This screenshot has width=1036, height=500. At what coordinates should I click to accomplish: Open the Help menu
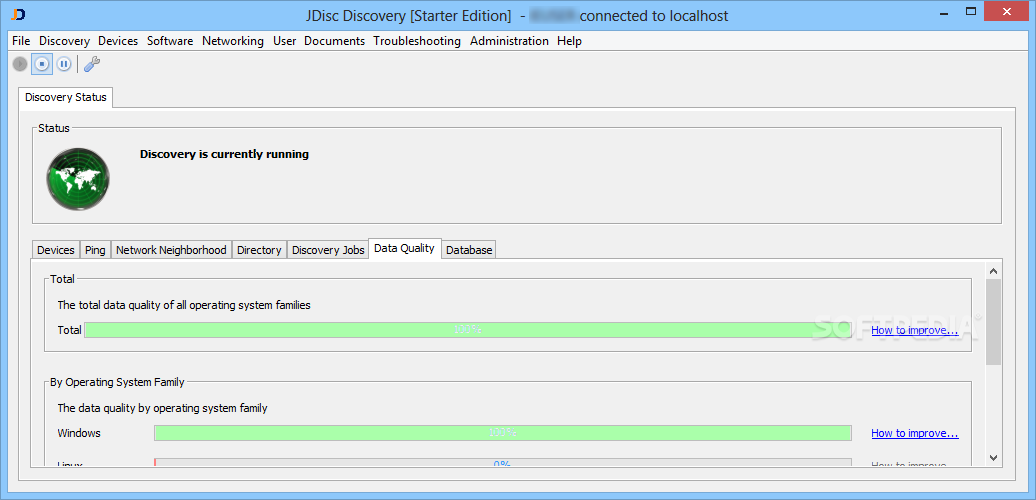coord(569,41)
